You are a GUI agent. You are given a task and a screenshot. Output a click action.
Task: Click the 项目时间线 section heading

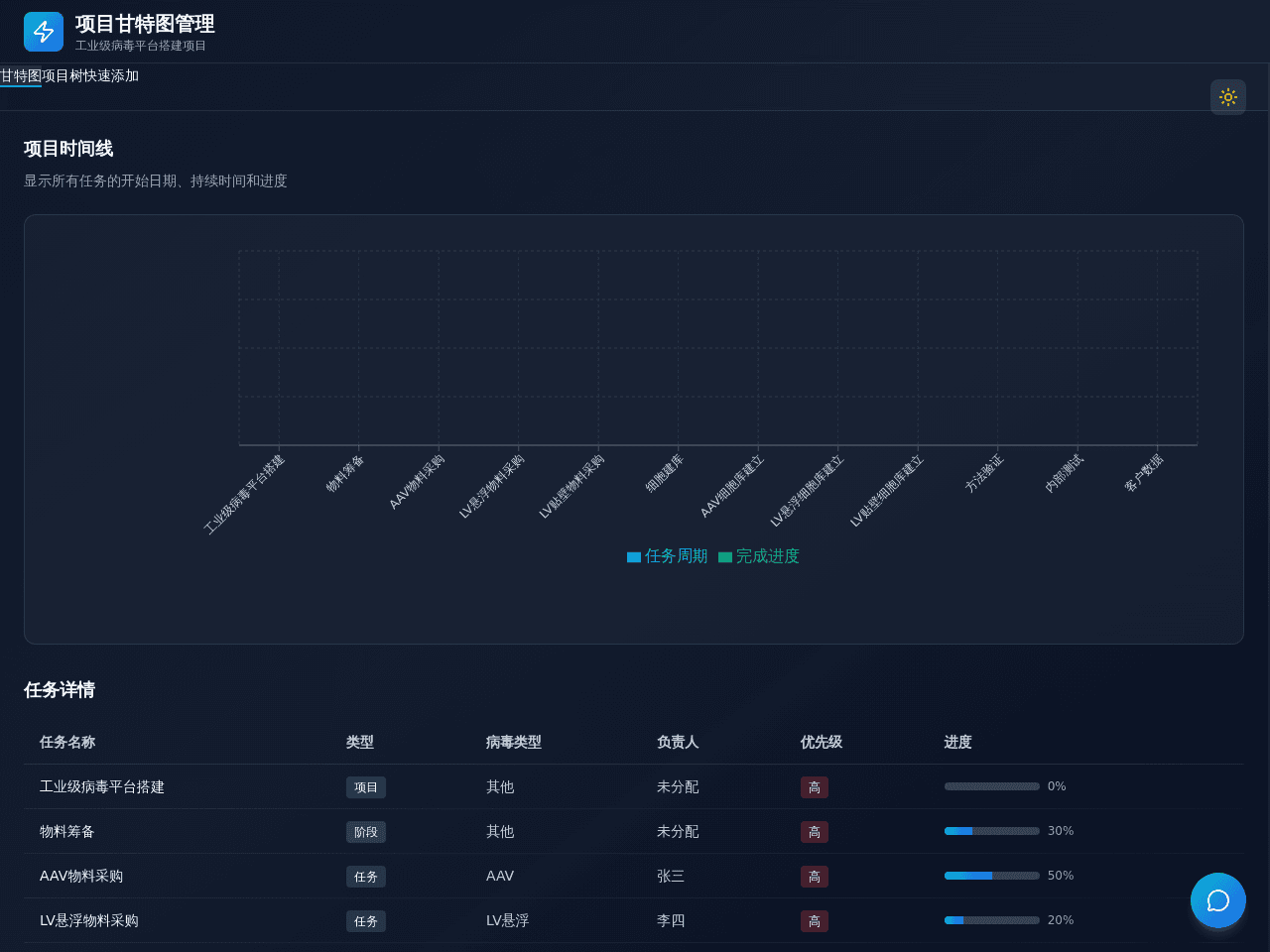point(68,149)
